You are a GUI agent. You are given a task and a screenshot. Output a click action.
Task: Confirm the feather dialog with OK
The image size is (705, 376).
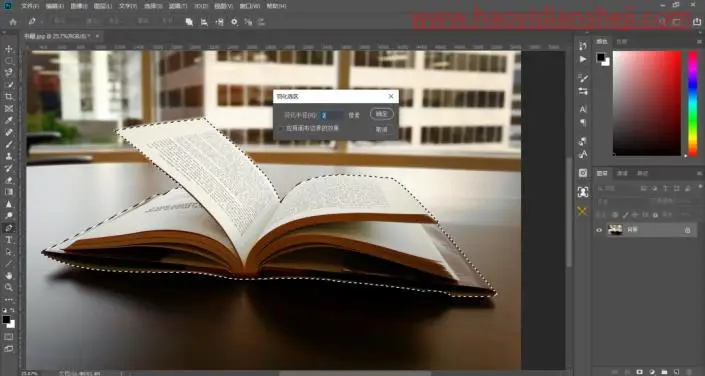click(x=382, y=114)
